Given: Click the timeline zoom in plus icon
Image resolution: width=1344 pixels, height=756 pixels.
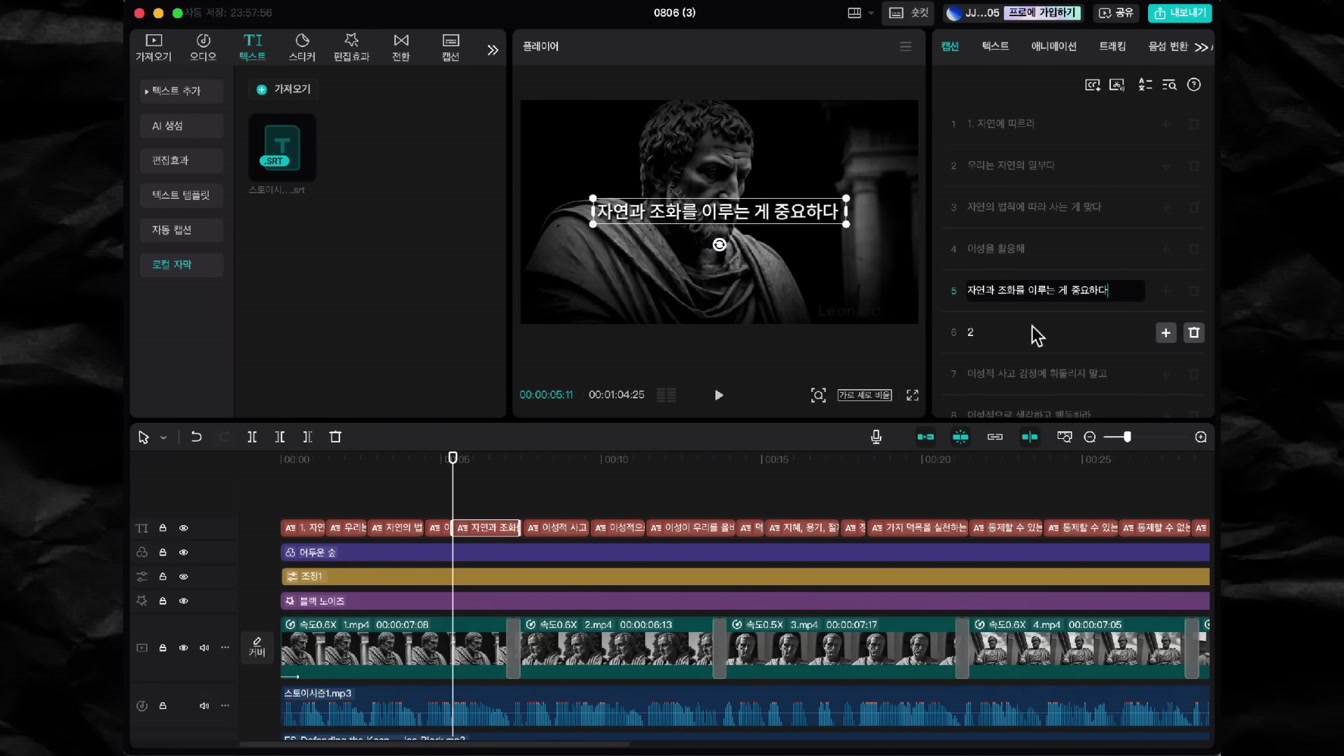Looking at the screenshot, I should point(1201,437).
